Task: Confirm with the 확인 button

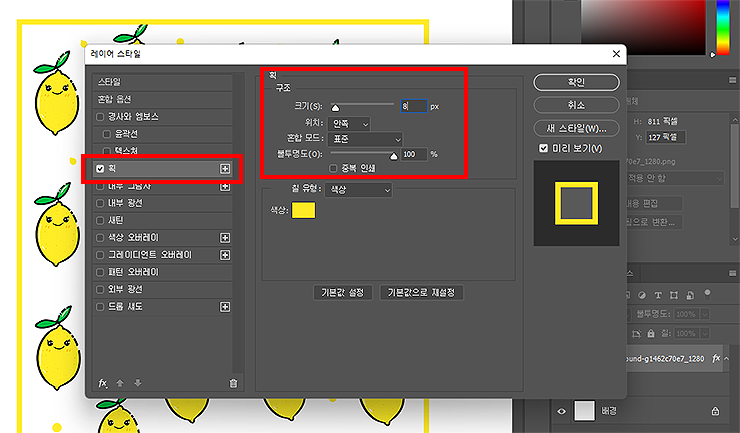Action: (576, 82)
